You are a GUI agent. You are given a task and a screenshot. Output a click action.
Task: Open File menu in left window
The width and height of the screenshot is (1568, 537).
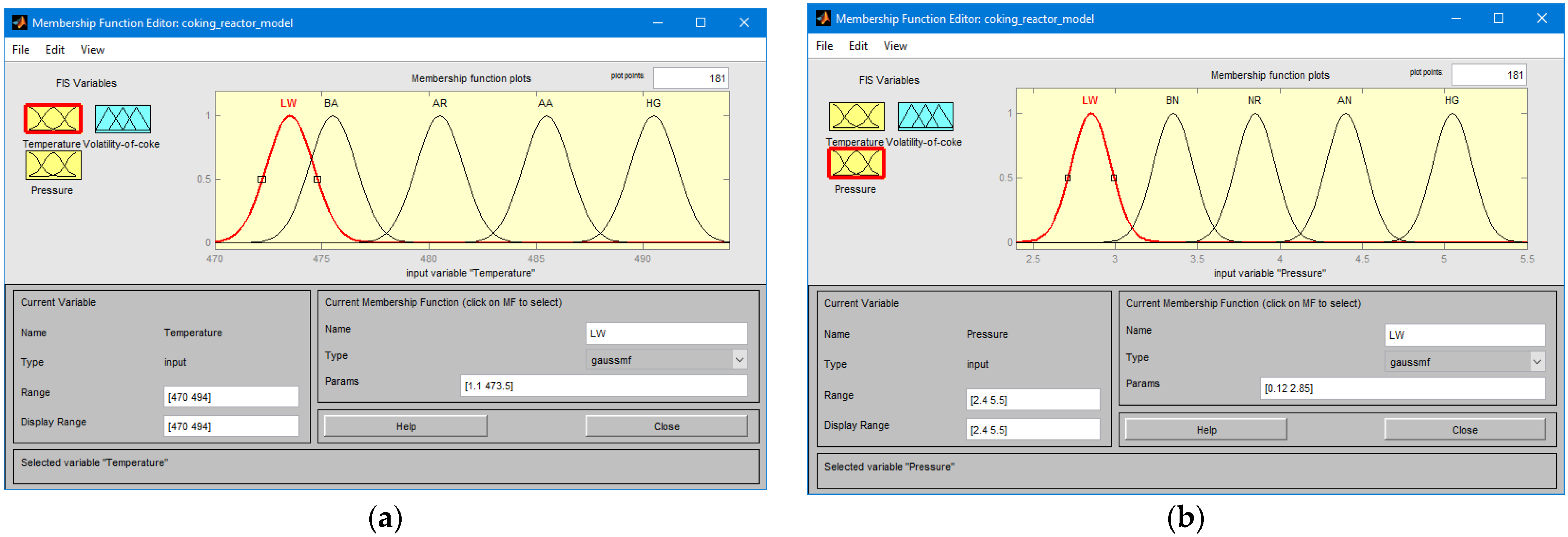tap(21, 50)
